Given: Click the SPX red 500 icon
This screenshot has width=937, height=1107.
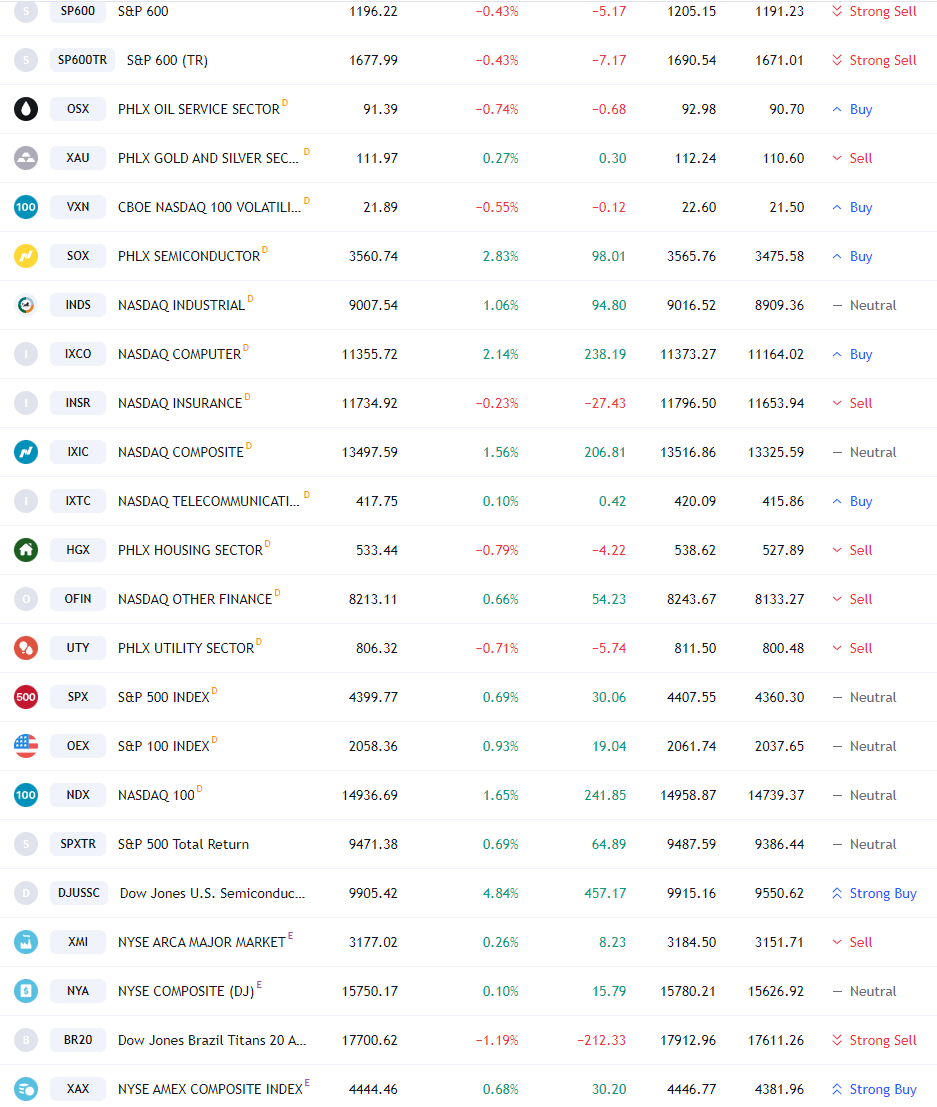Looking at the screenshot, I should 26,697.
